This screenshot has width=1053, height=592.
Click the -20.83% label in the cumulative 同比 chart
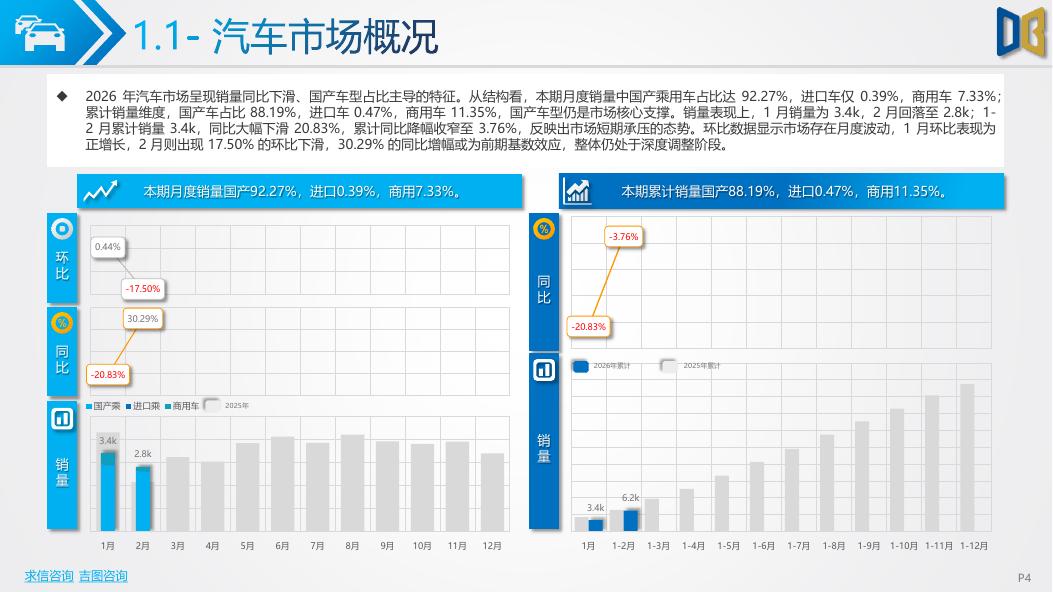(588, 326)
